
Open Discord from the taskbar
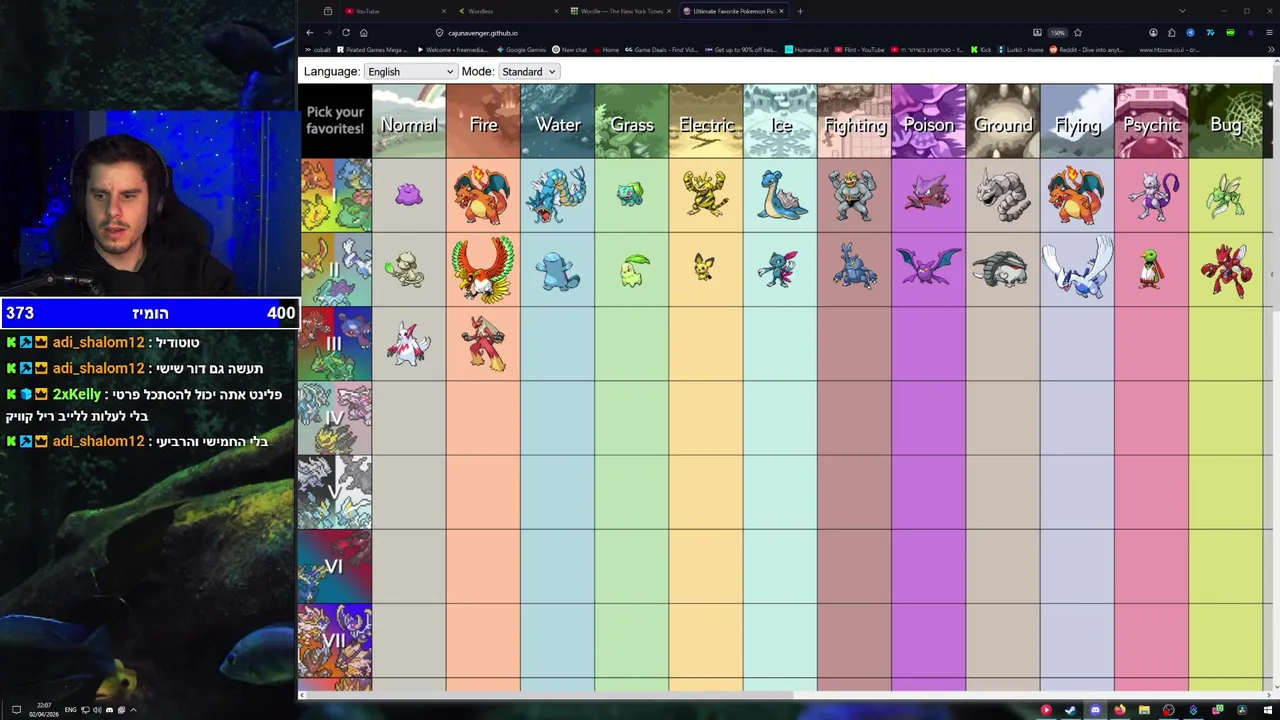pos(1095,710)
